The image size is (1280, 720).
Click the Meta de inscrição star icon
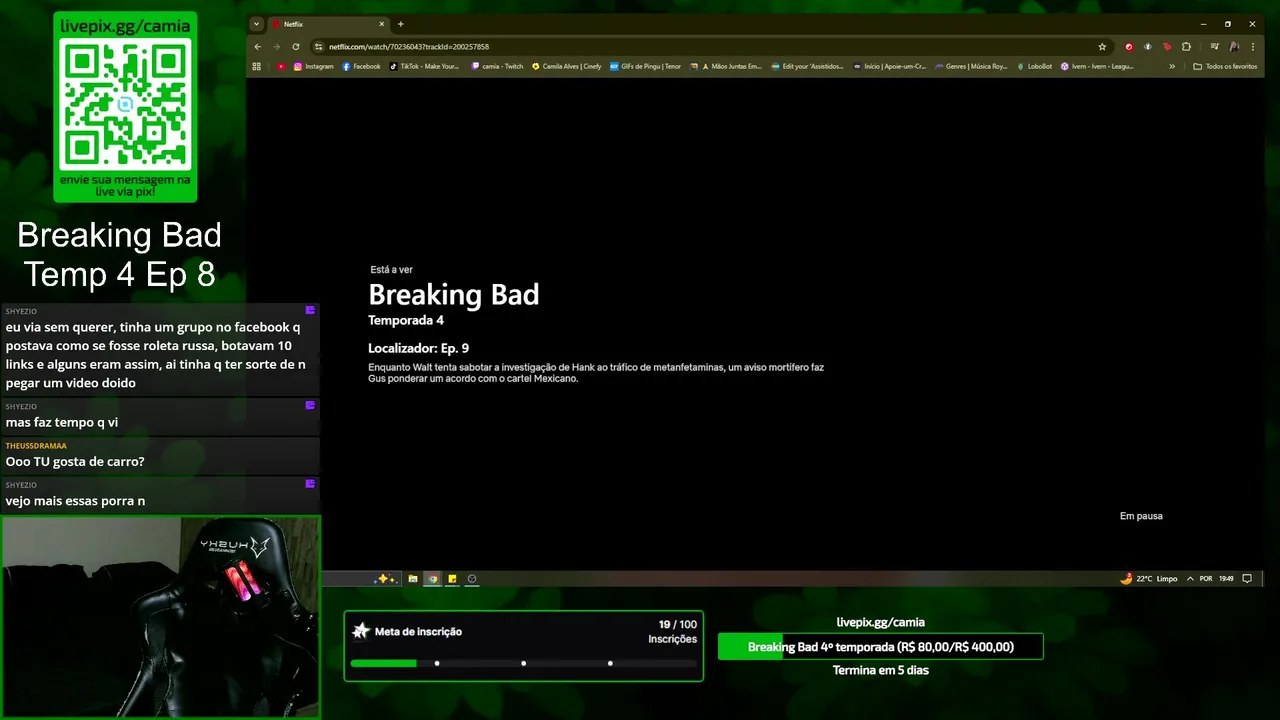(361, 631)
